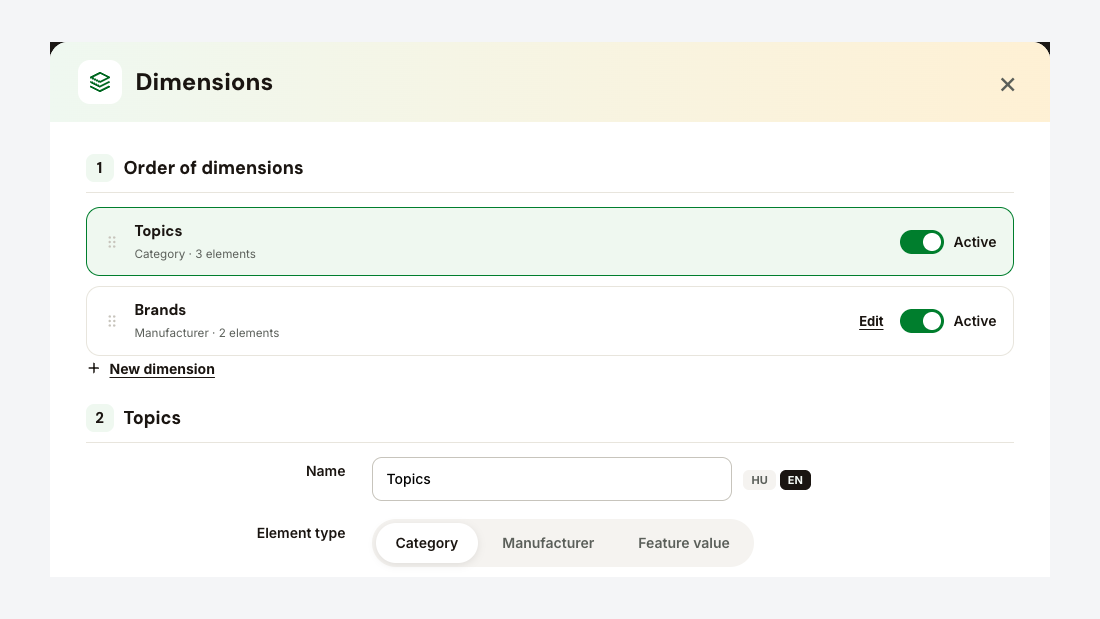The width and height of the screenshot is (1100, 619).
Task: Switch name language to HU
Action: (x=759, y=480)
